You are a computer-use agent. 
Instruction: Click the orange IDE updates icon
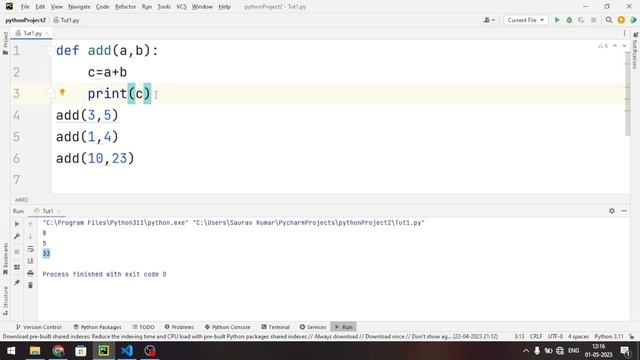coord(621,20)
